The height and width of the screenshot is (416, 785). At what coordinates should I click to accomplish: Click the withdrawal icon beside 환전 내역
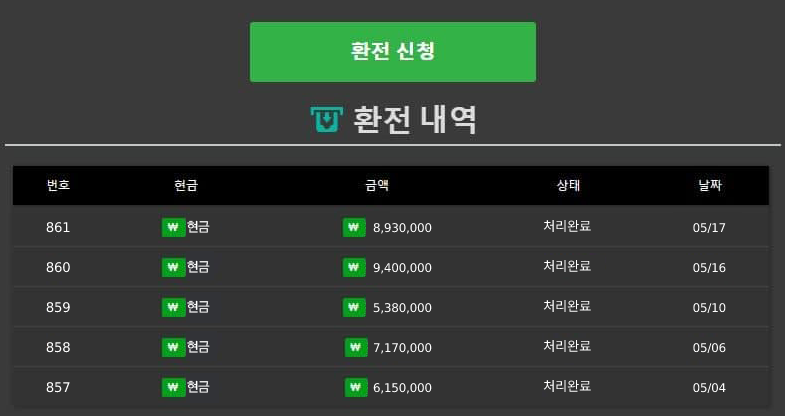326,120
